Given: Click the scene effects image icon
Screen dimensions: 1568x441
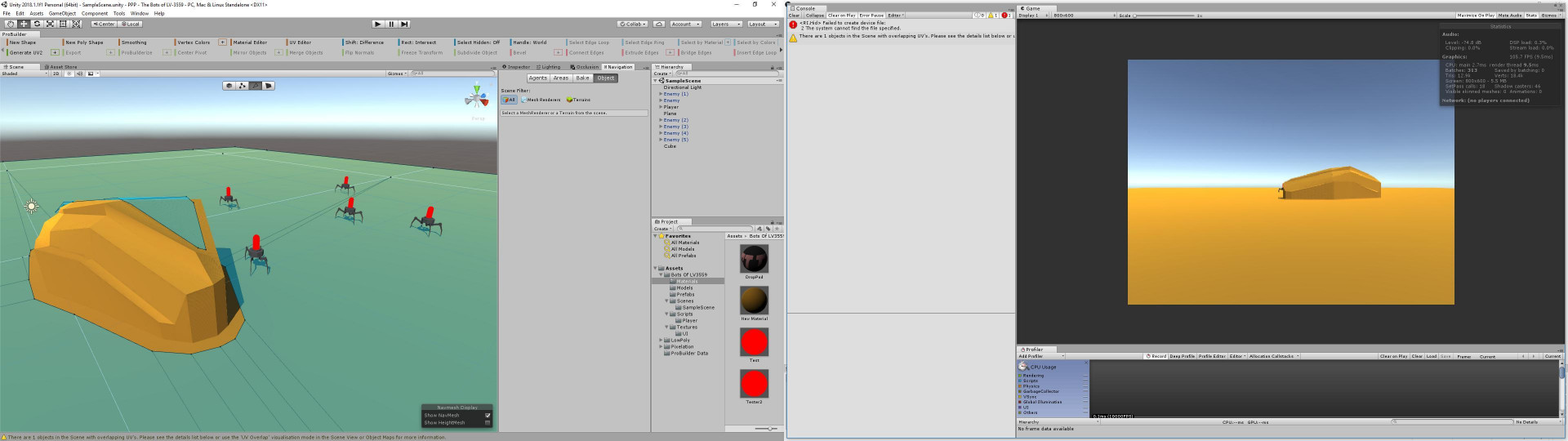Looking at the screenshot, I should pos(91,73).
